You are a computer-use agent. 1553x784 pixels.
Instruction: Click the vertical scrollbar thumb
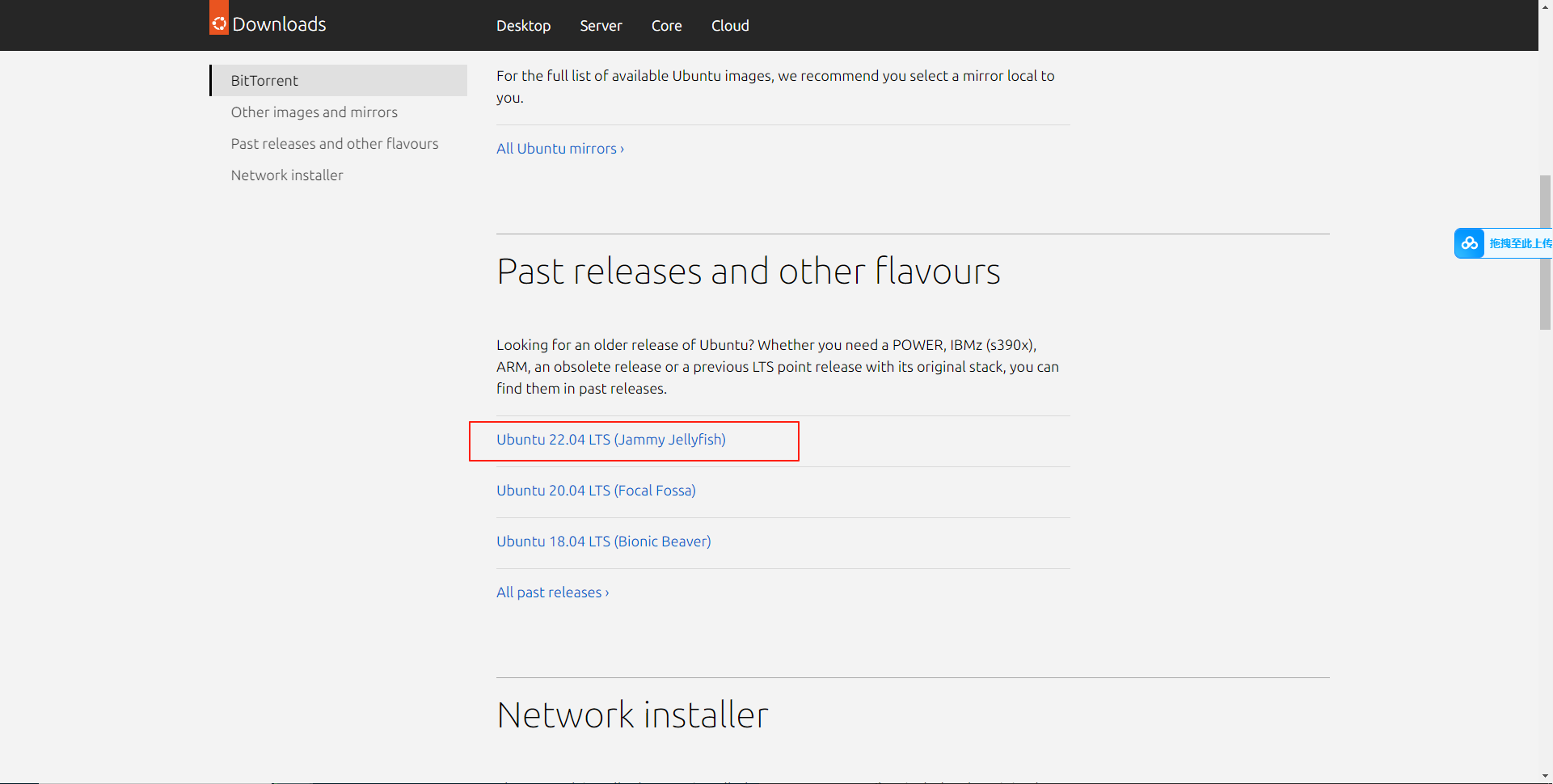(x=1545, y=252)
